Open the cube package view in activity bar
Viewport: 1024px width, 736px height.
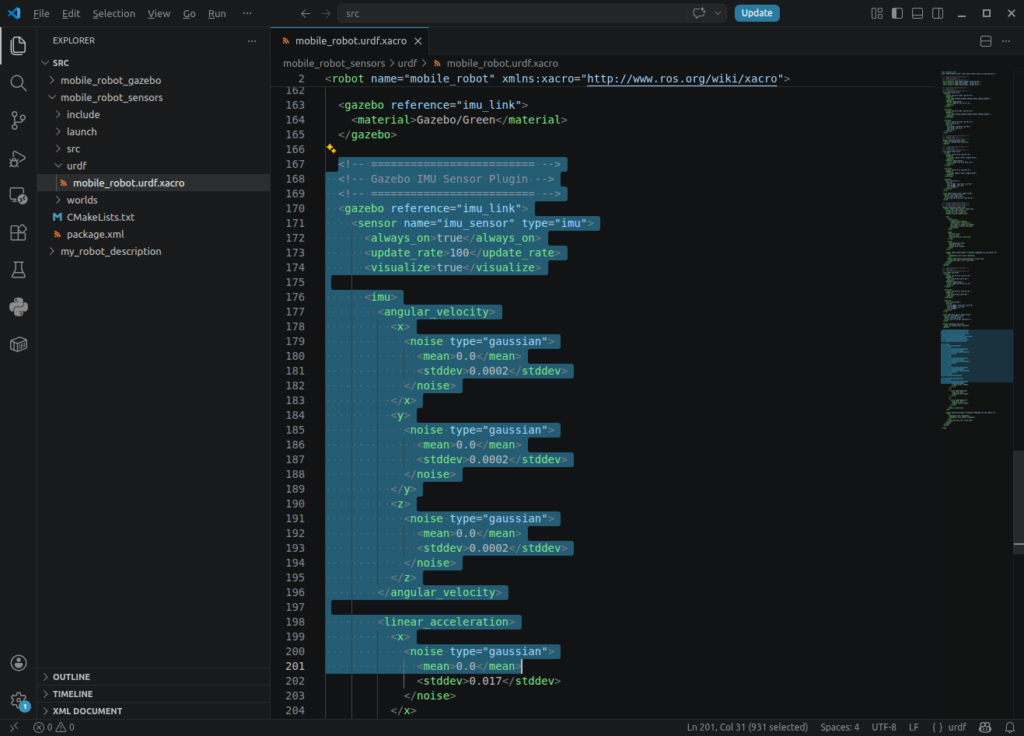[x=18, y=344]
